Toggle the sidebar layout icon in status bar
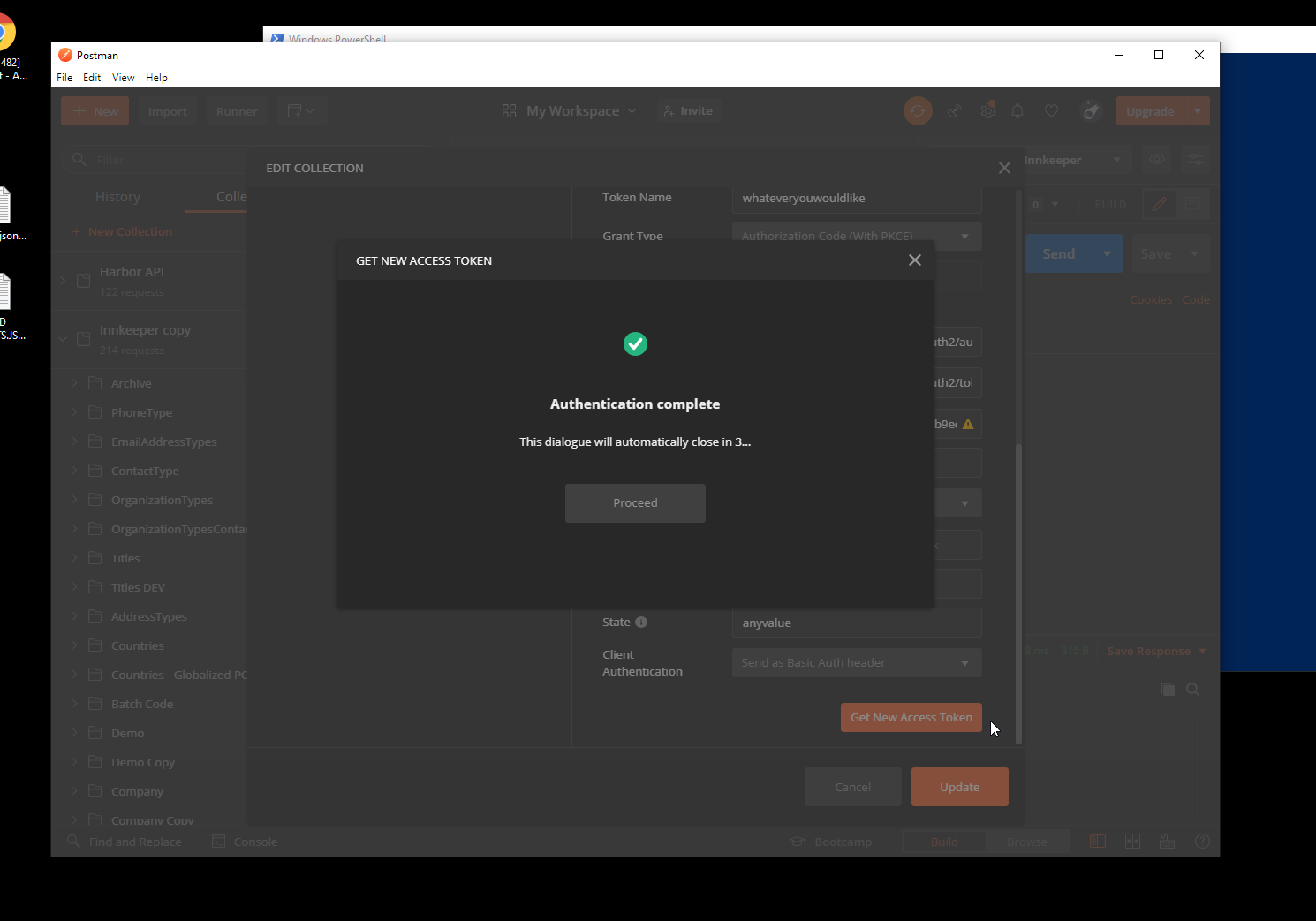Image resolution: width=1316 pixels, height=921 pixels. [1098, 841]
